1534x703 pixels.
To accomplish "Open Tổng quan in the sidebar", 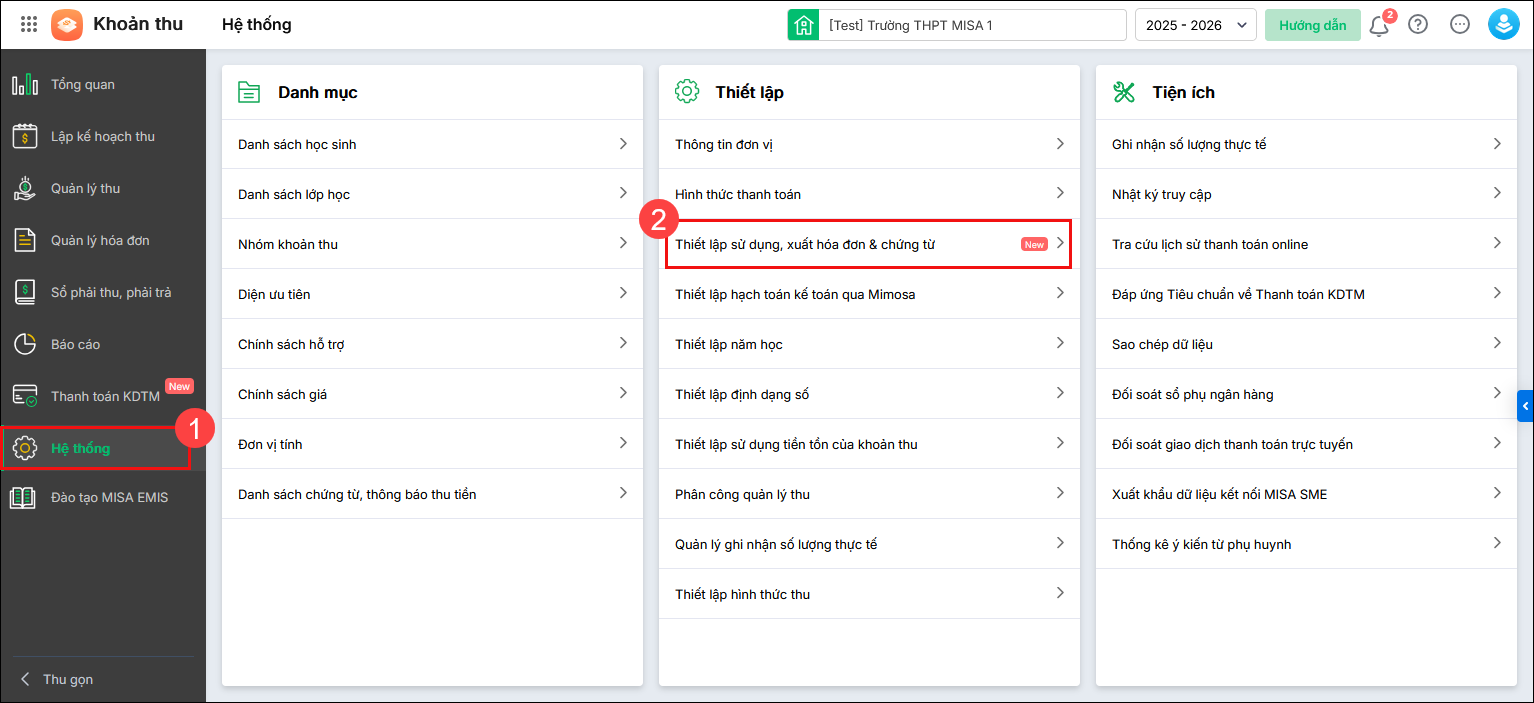I will [x=83, y=85].
